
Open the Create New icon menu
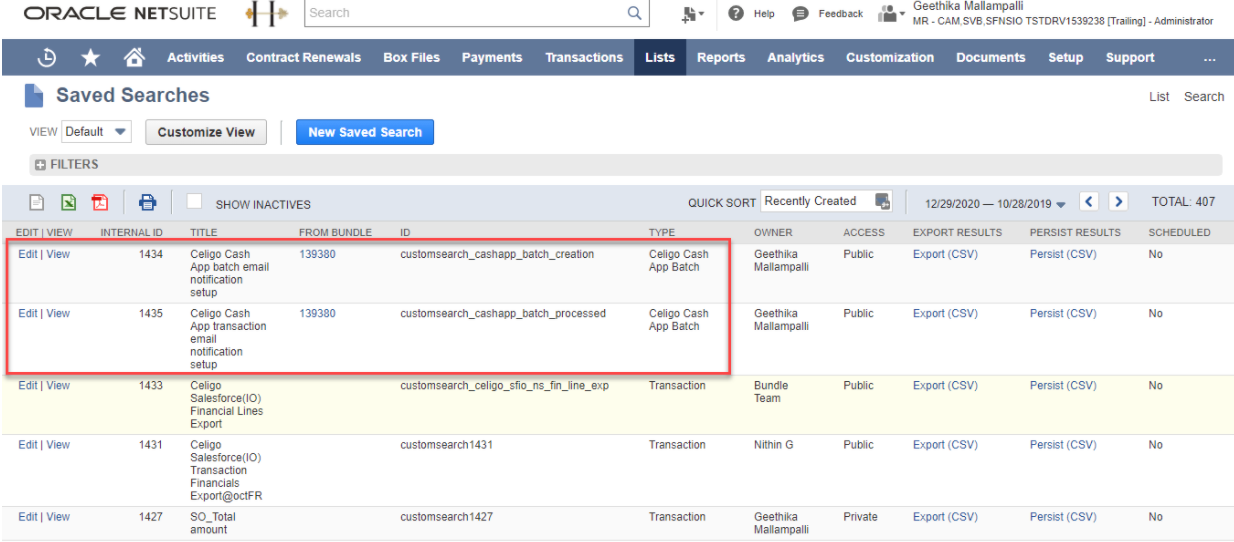point(692,14)
